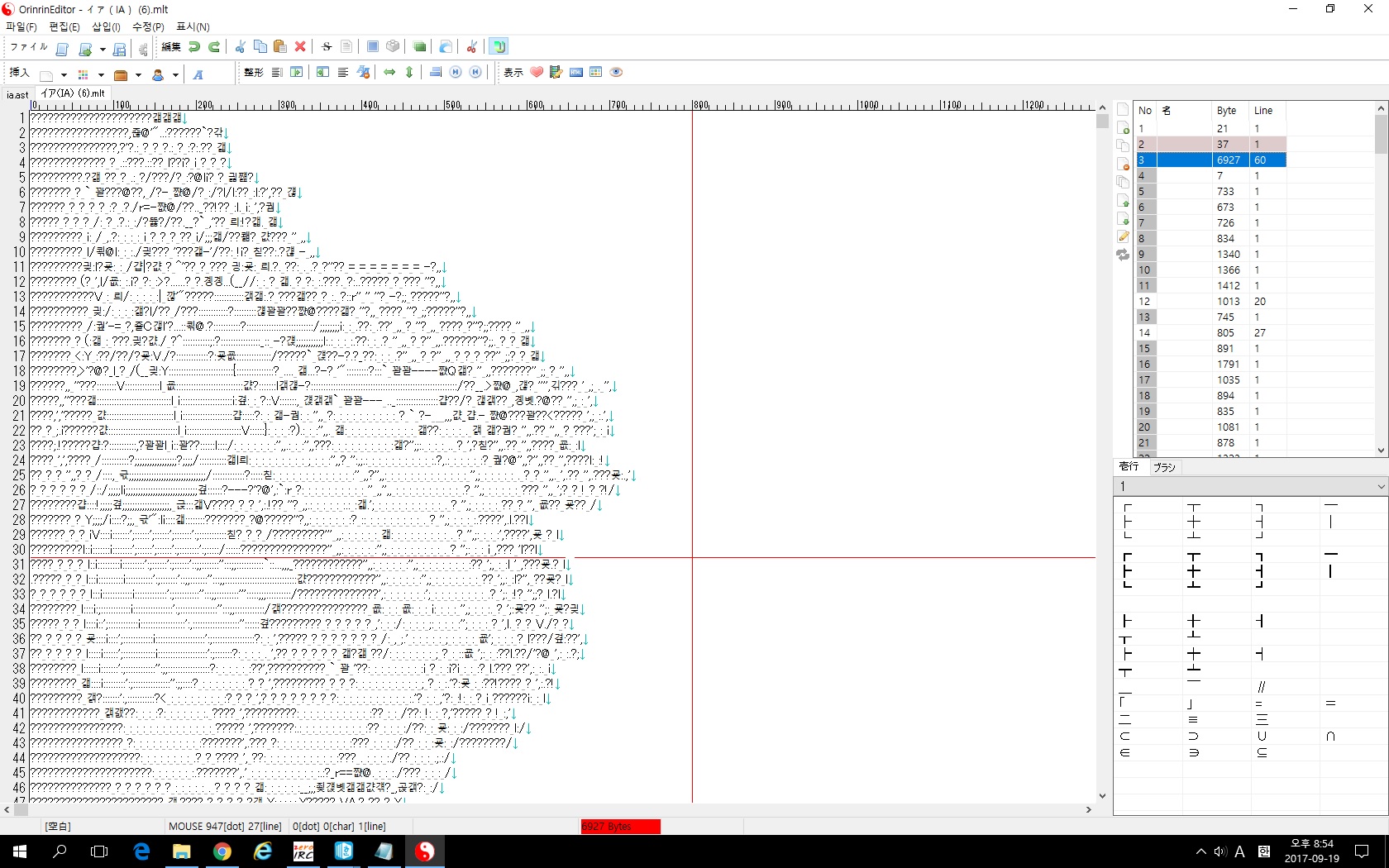Screen dimensions: 1389x868
Task: Click the red X delete icon in toolbar
Action: pos(300,47)
